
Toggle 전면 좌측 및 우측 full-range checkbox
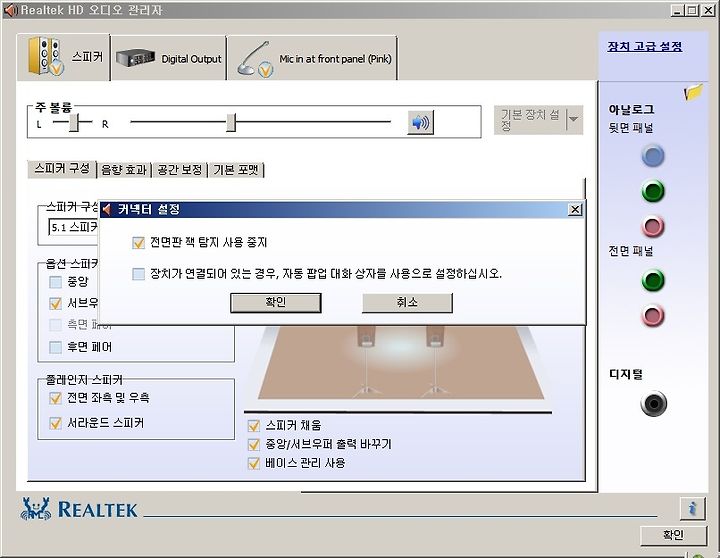click(x=55, y=398)
